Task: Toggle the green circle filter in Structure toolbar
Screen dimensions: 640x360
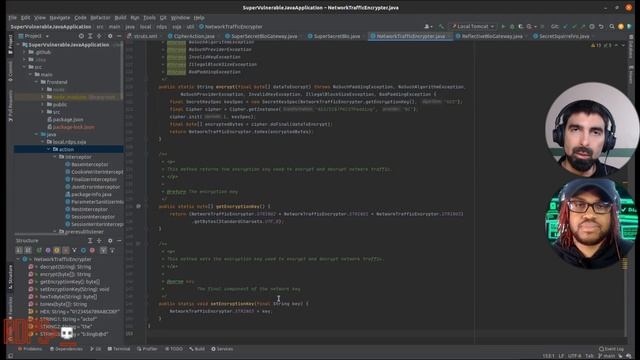Action: pyautogui.click(x=39, y=250)
